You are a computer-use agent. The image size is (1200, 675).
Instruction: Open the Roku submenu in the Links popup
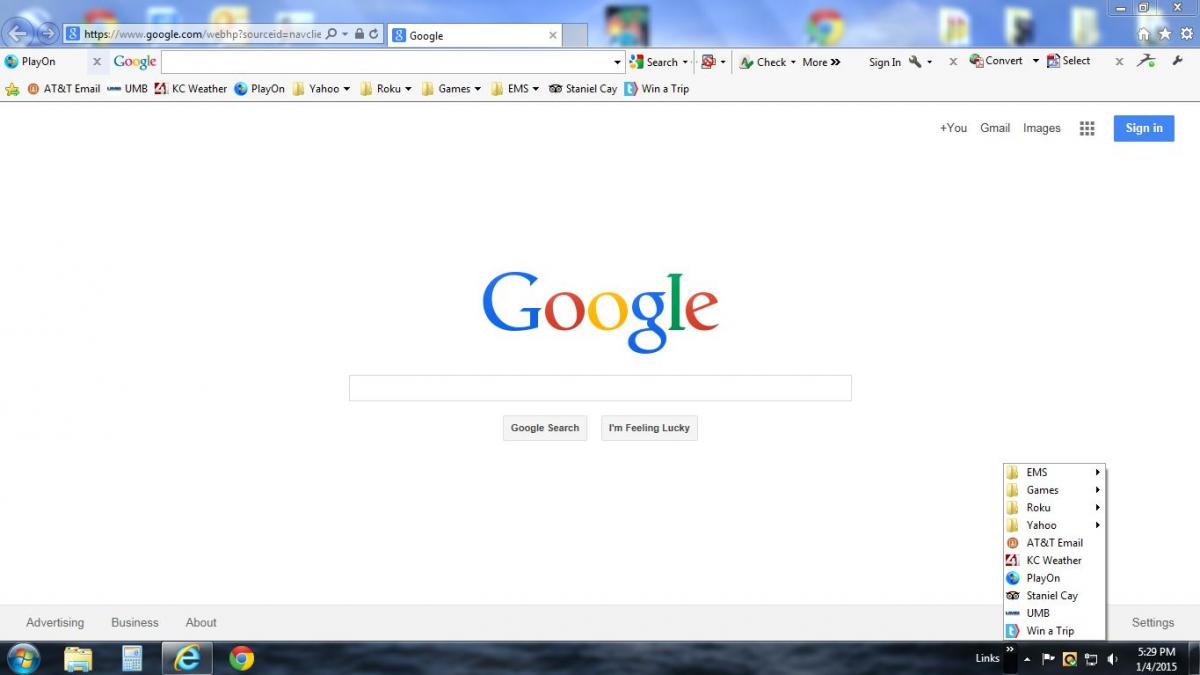pyautogui.click(x=1054, y=508)
